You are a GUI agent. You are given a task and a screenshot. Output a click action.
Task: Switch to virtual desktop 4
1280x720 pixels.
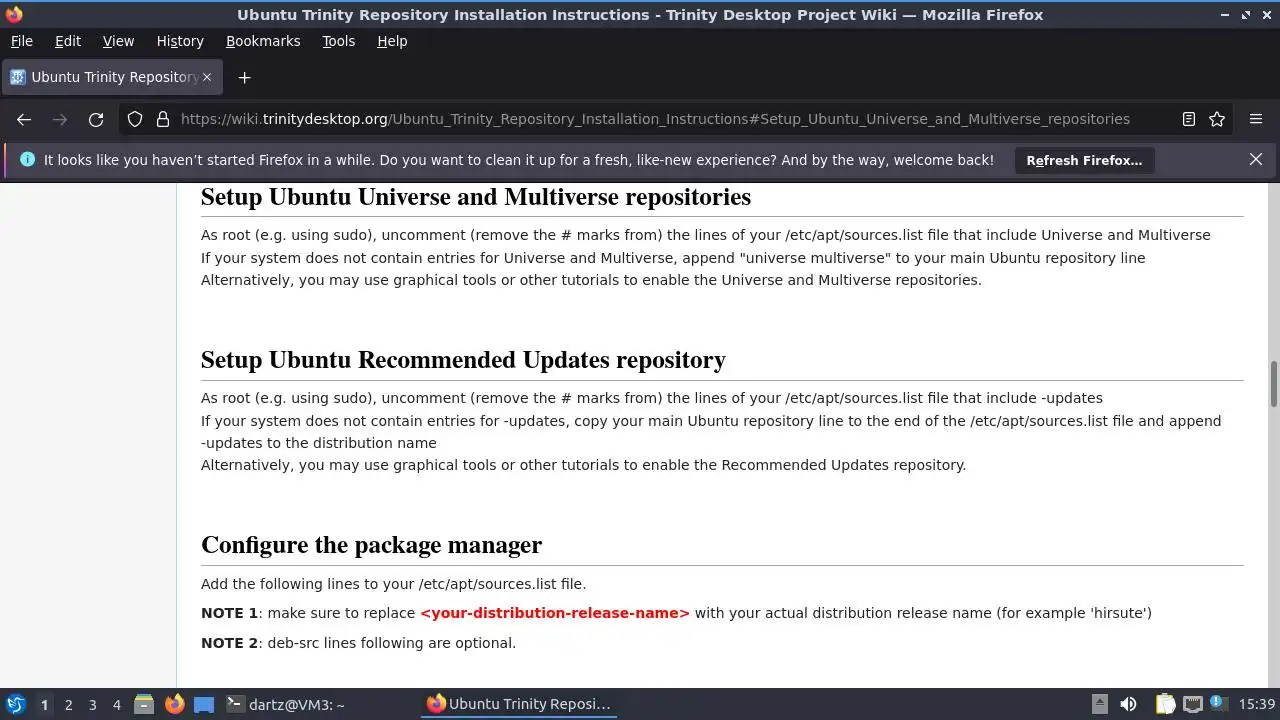pos(116,704)
